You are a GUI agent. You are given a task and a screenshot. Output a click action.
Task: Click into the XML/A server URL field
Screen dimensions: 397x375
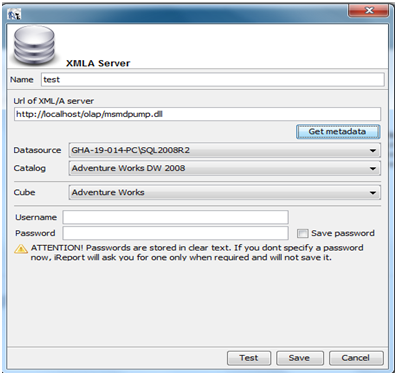tap(197, 114)
